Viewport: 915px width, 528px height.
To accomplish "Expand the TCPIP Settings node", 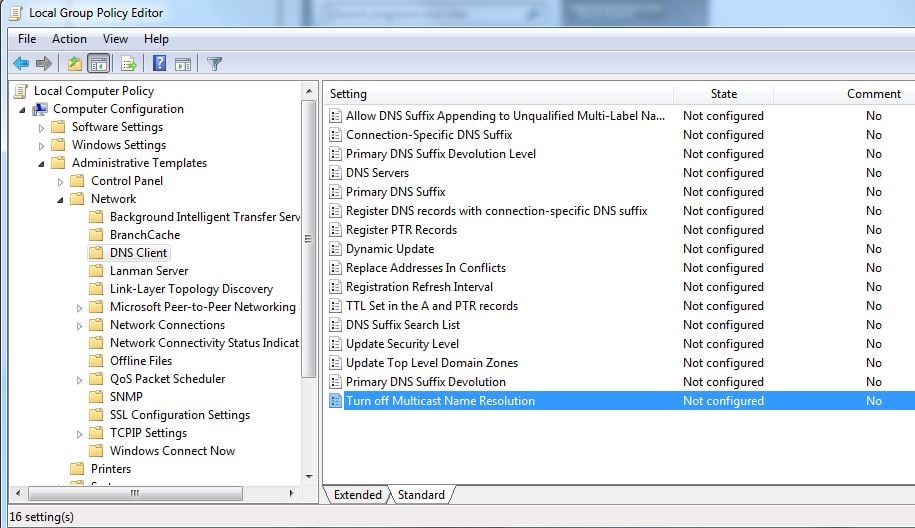I will [80, 434].
